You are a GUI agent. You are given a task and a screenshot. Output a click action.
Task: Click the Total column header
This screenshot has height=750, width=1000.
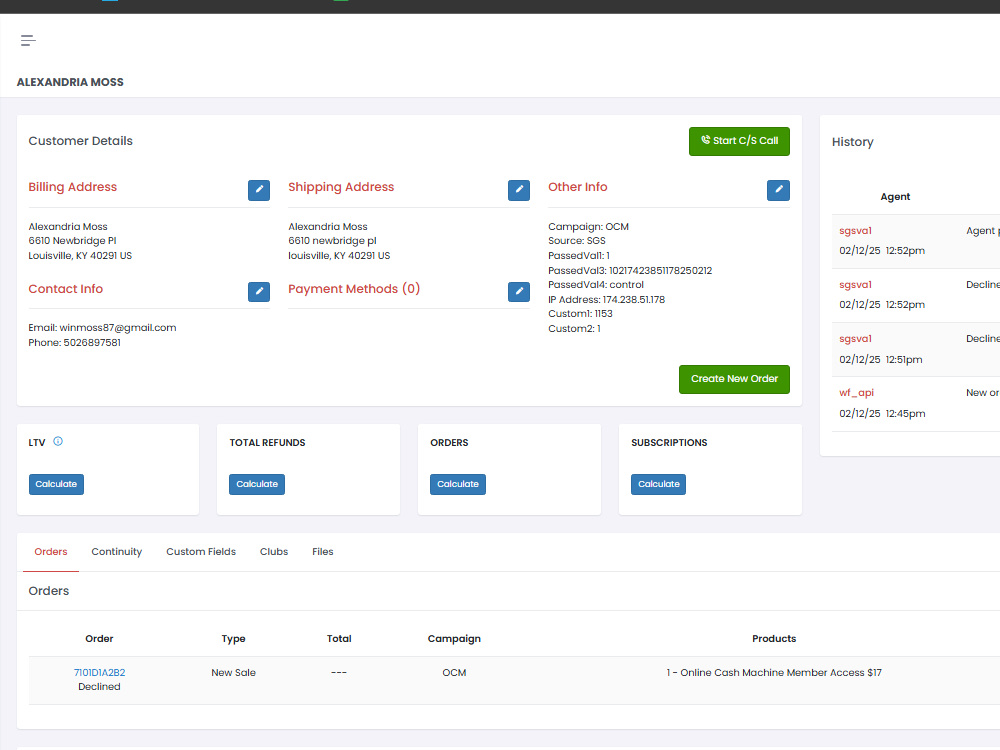coord(339,638)
